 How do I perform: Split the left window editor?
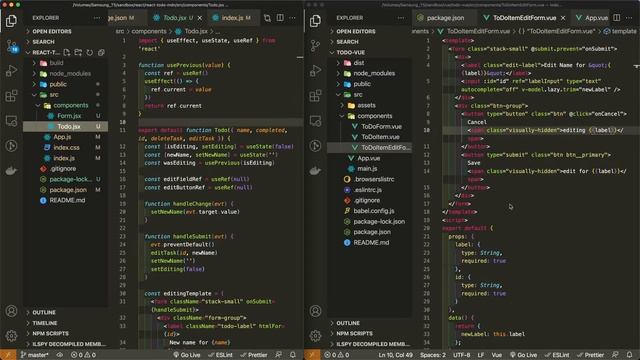pos(280,18)
